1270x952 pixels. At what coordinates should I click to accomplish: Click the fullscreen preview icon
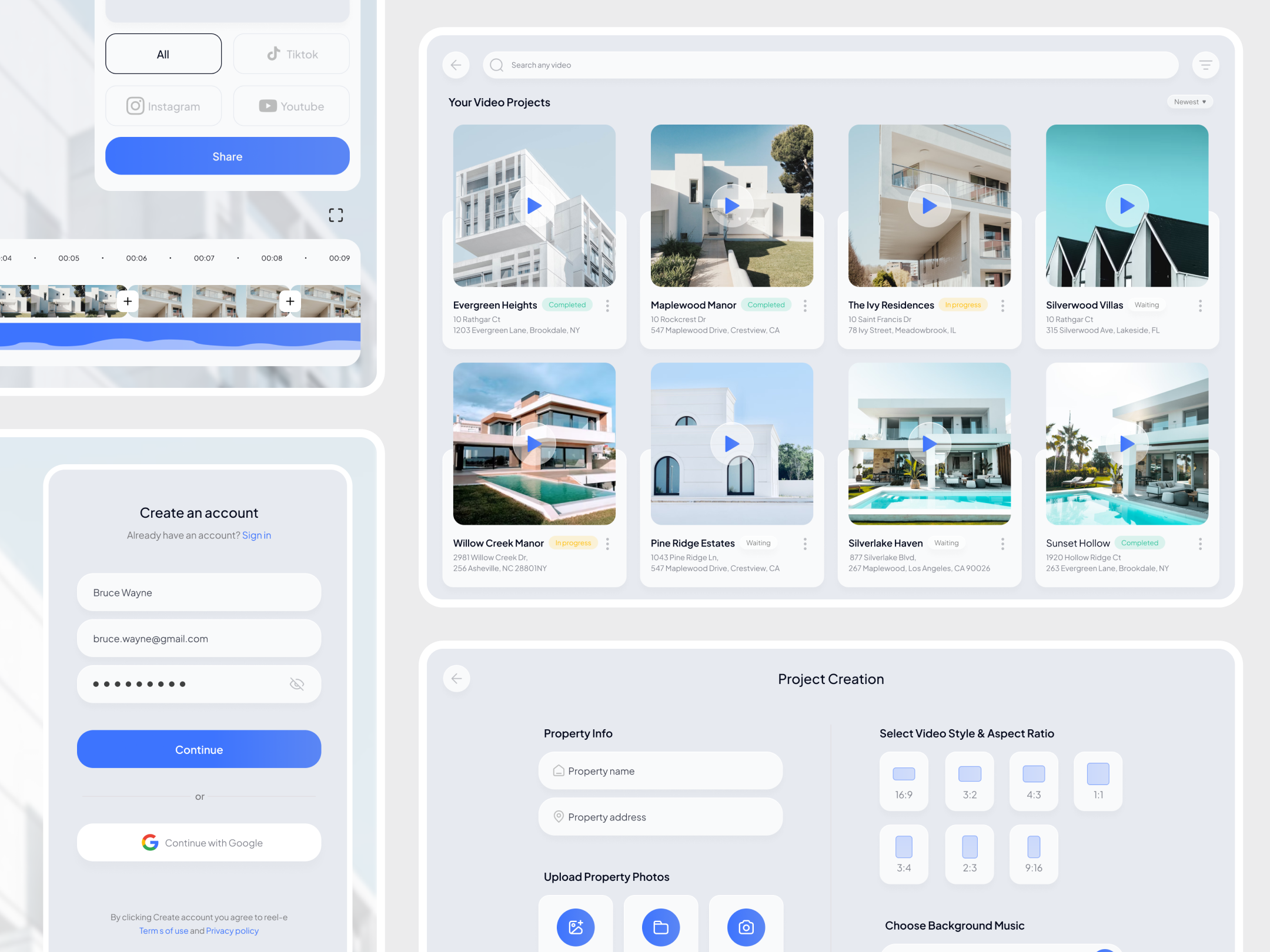336,215
